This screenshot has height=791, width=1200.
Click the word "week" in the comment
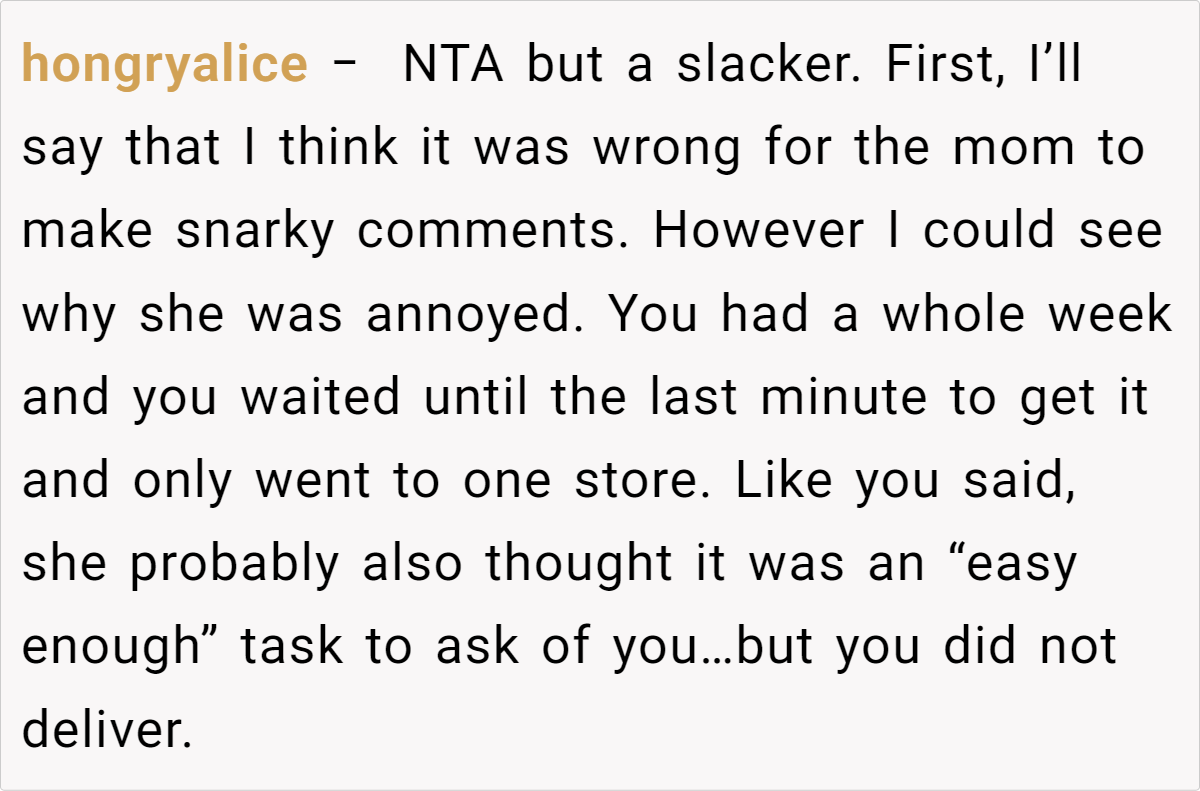point(1110,316)
